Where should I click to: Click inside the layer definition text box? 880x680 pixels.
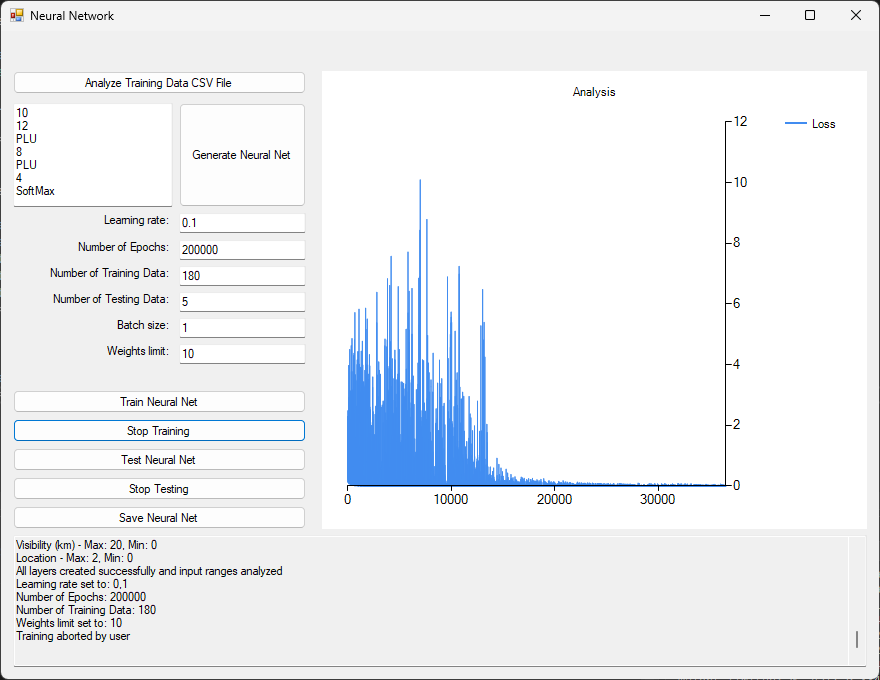(93, 155)
